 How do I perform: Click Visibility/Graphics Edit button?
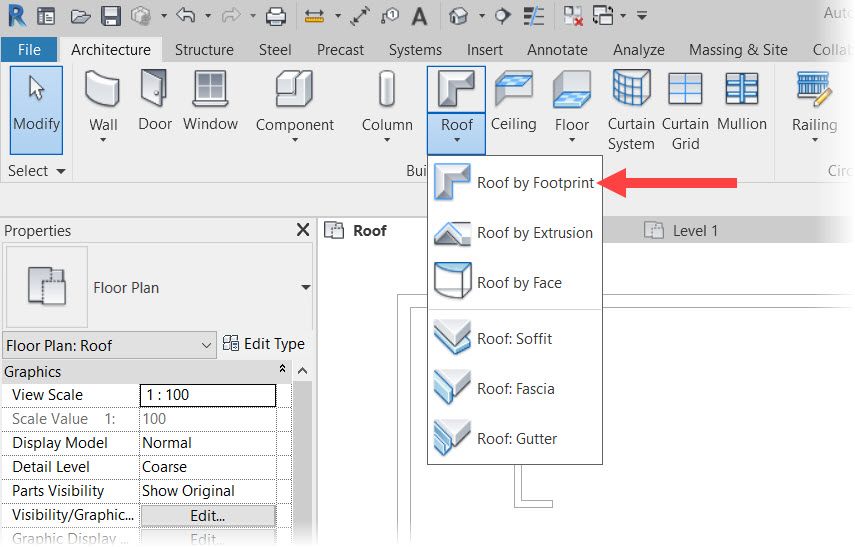pos(208,515)
